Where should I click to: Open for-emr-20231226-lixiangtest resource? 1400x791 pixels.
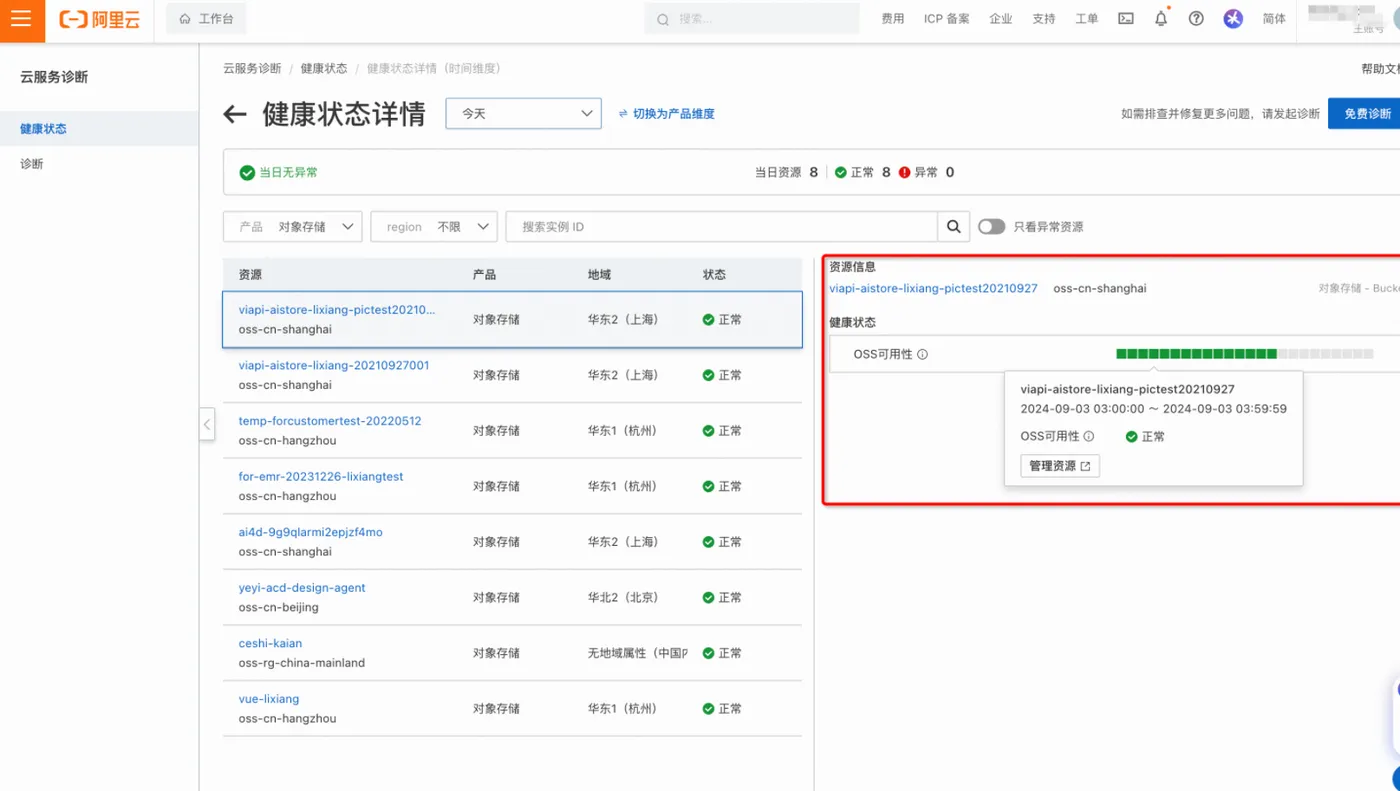pos(321,477)
